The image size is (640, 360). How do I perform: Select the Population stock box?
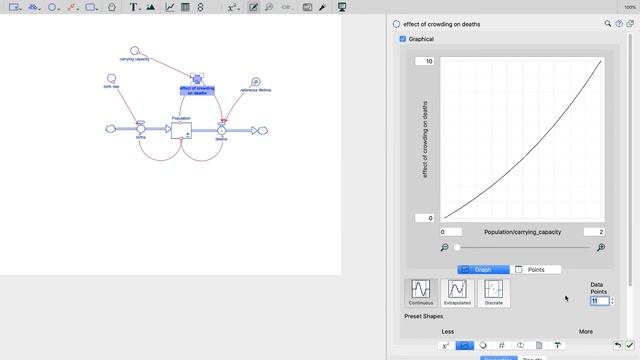(181, 131)
